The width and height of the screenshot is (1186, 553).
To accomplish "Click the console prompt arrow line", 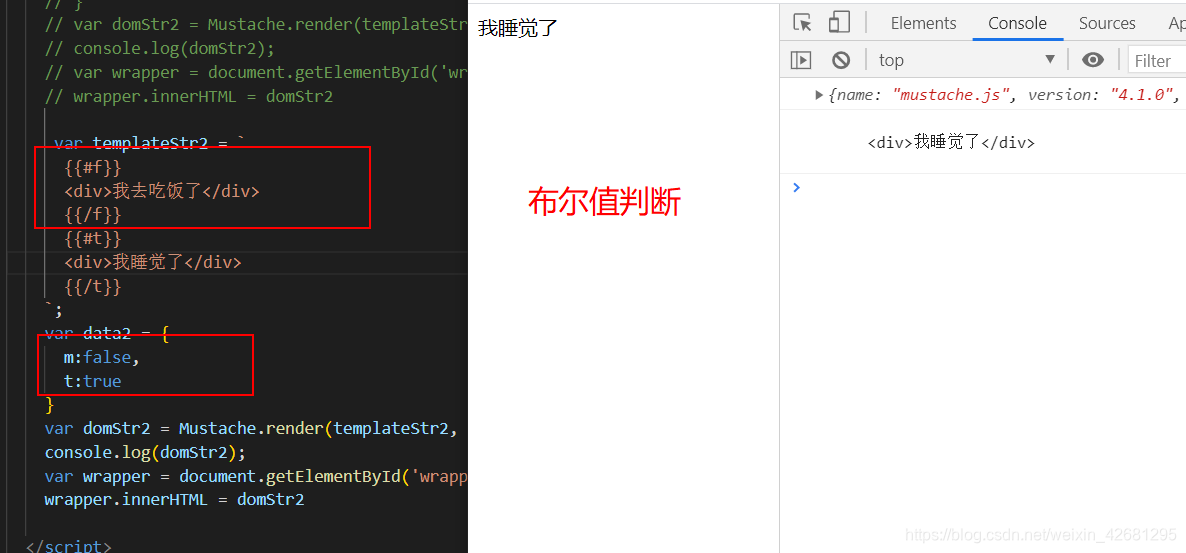I will coord(796,187).
